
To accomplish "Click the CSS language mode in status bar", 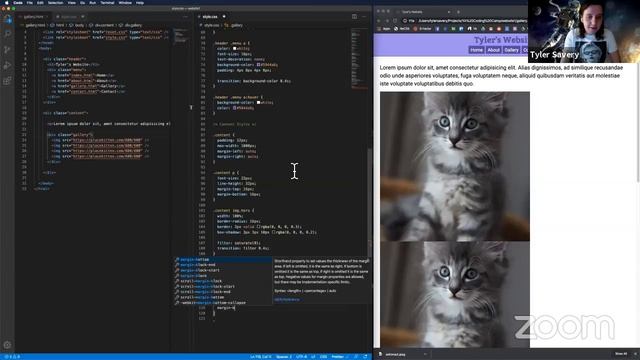I will [x=323, y=357].
